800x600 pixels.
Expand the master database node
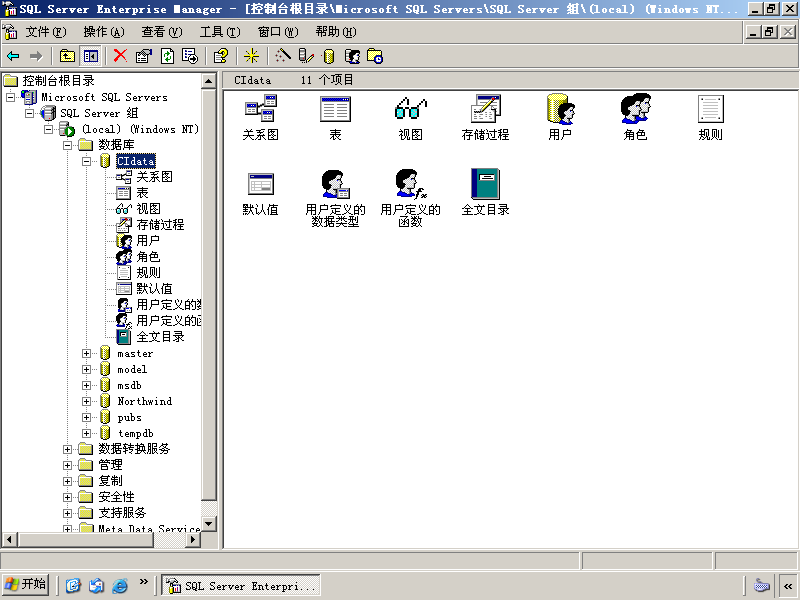86,353
